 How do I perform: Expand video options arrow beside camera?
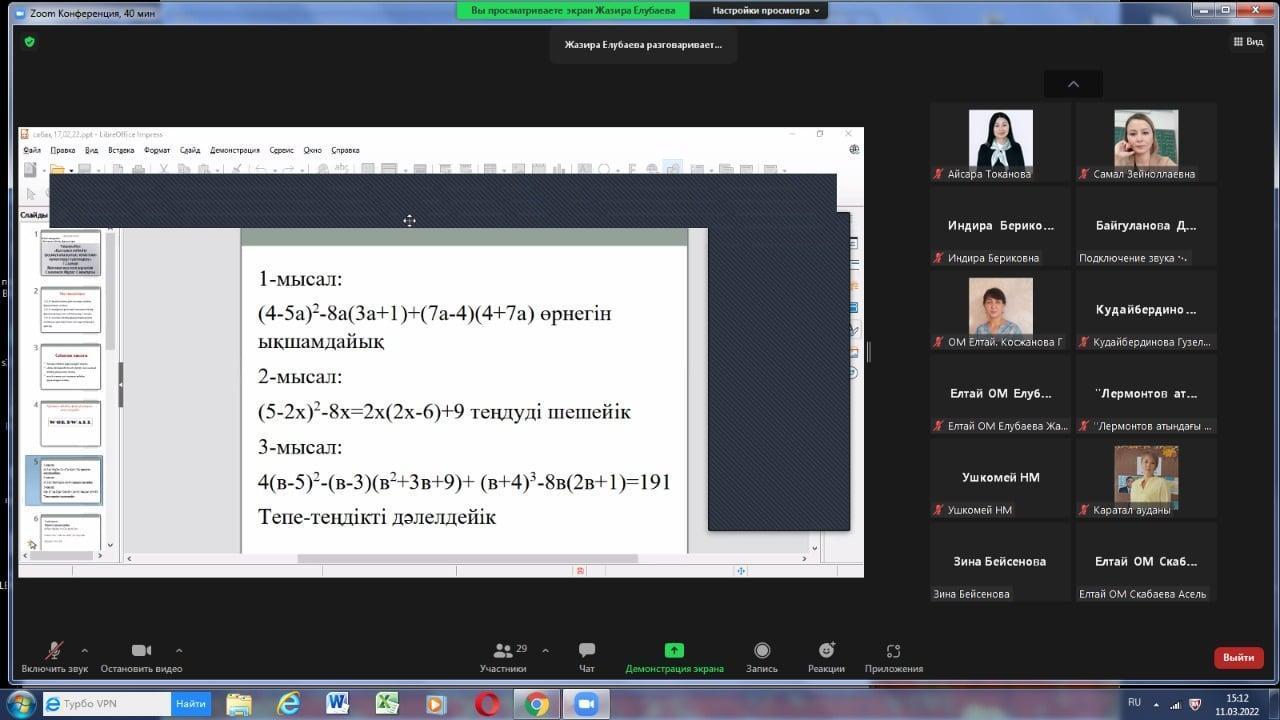[x=179, y=650]
